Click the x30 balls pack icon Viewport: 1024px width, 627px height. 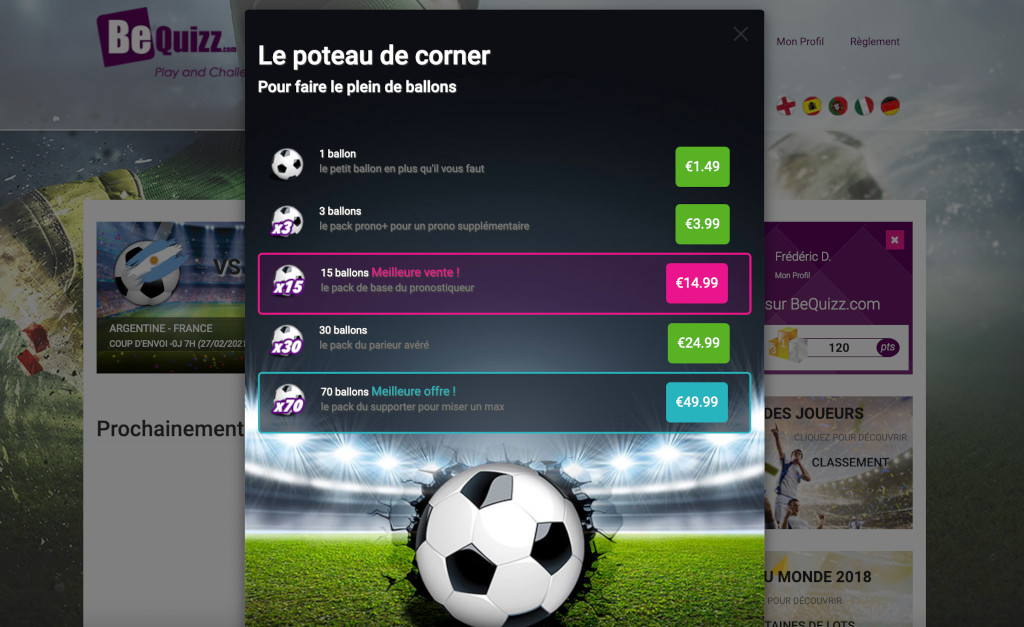(287, 340)
